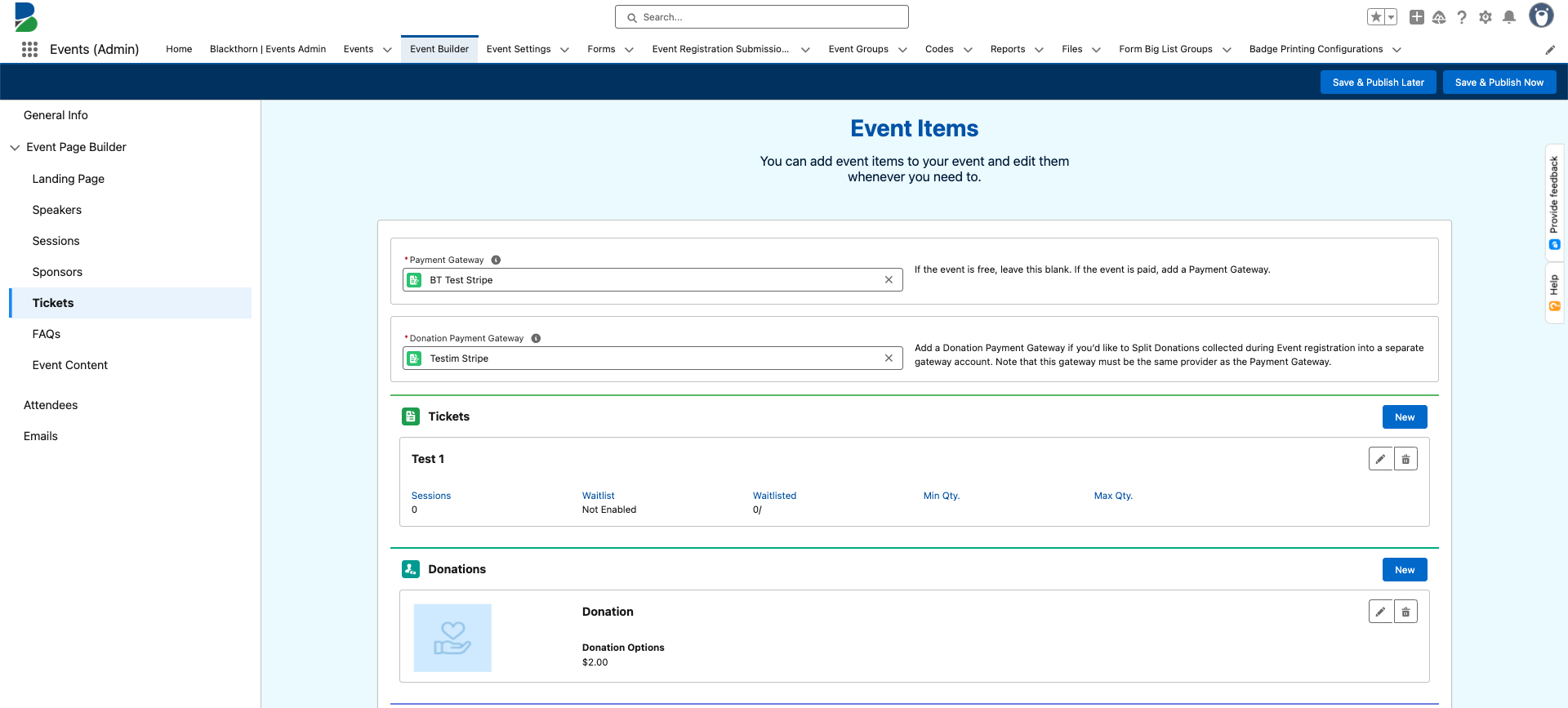Clear the BT Test Stripe payment gateway
Viewport: 1568px width, 708px height.
pyautogui.click(x=889, y=280)
